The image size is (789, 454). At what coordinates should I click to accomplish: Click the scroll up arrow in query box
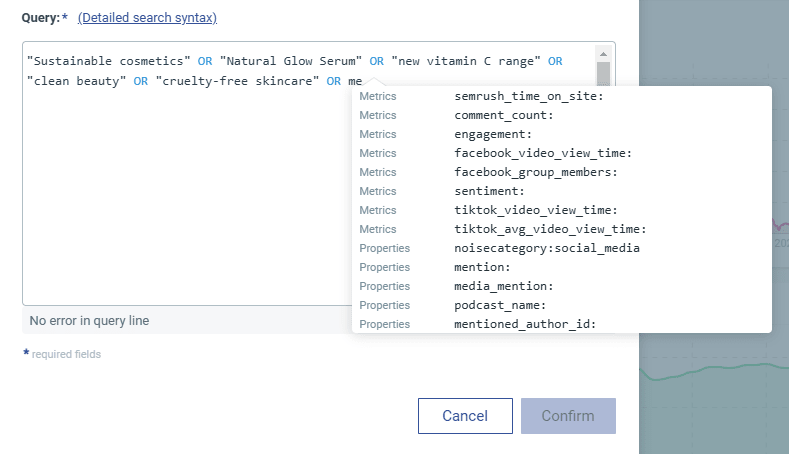coord(603,52)
